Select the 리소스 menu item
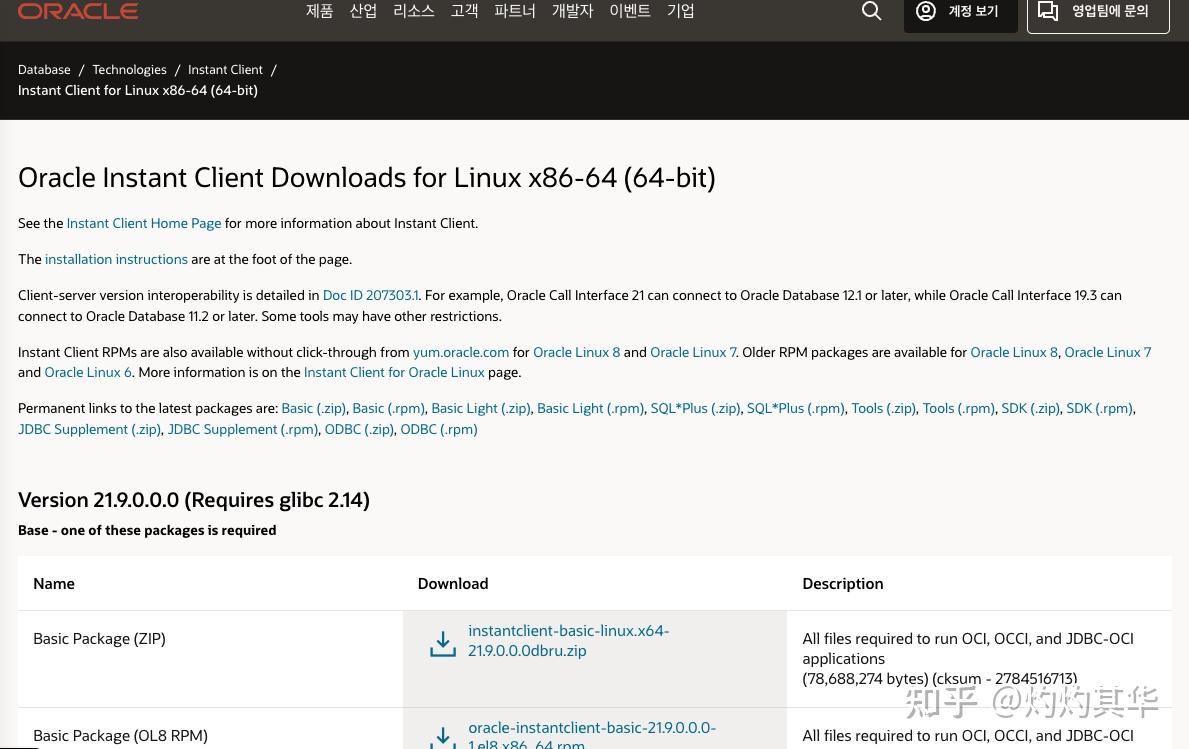 click(413, 11)
